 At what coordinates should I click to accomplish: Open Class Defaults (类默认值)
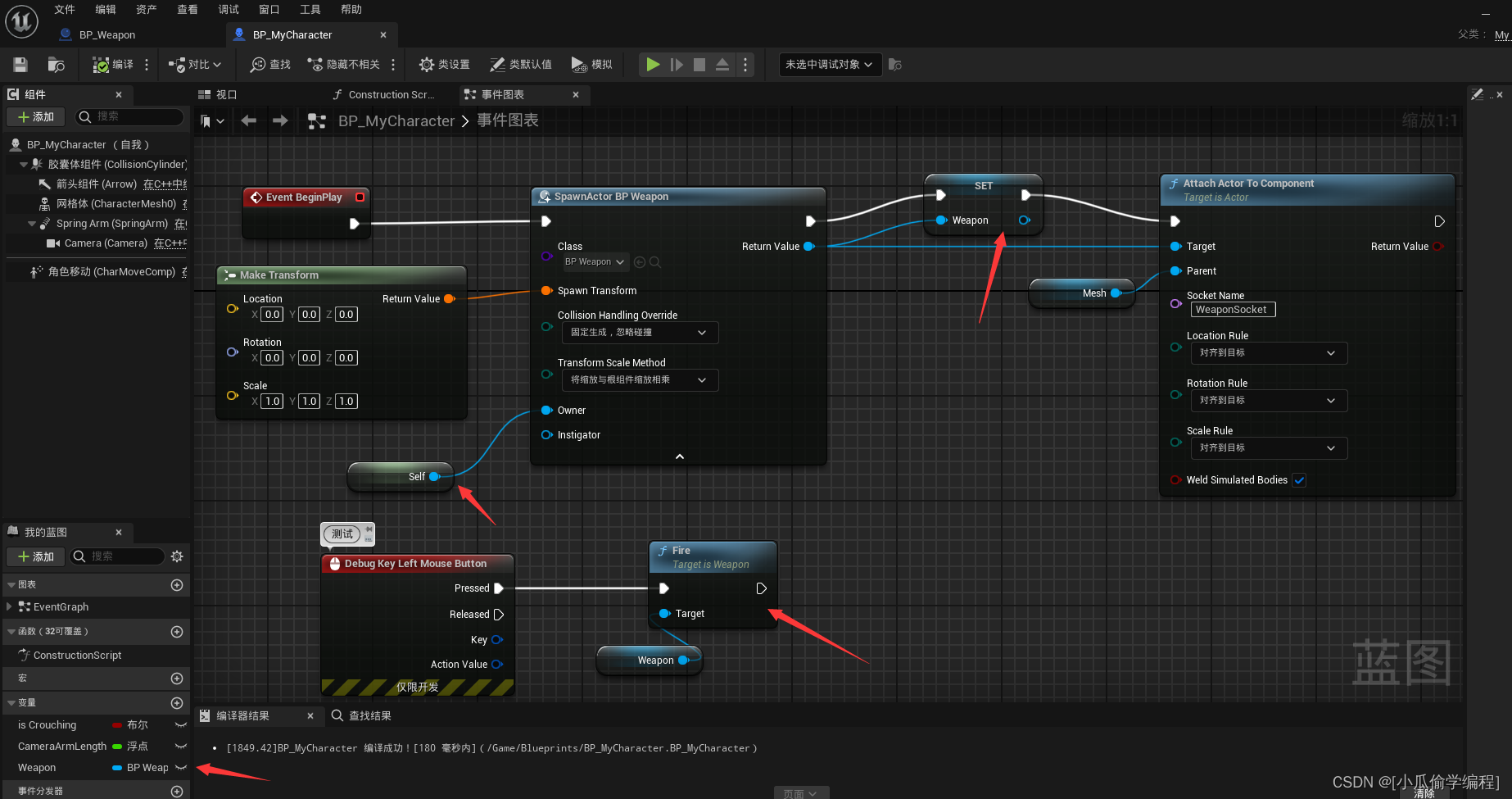pyautogui.click(x=521, y=65)
